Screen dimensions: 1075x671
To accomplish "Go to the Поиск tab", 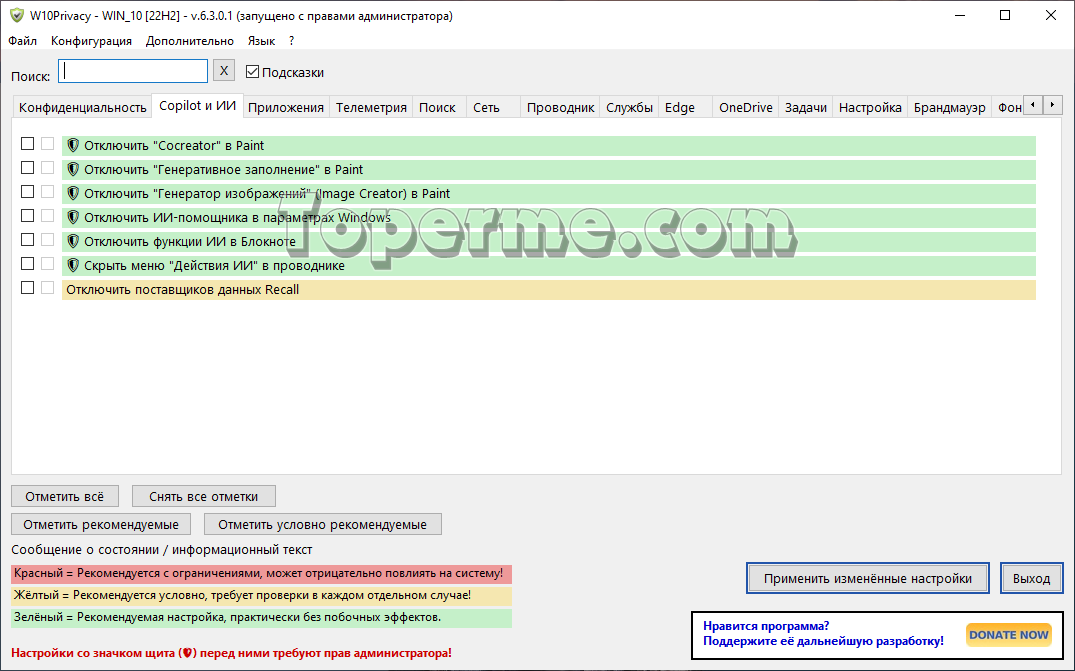I will pos(437,108).
